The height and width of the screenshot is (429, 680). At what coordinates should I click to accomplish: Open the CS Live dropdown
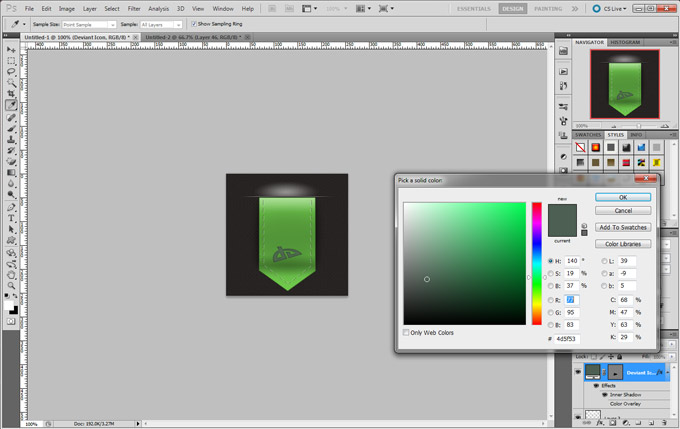[608, 8]
